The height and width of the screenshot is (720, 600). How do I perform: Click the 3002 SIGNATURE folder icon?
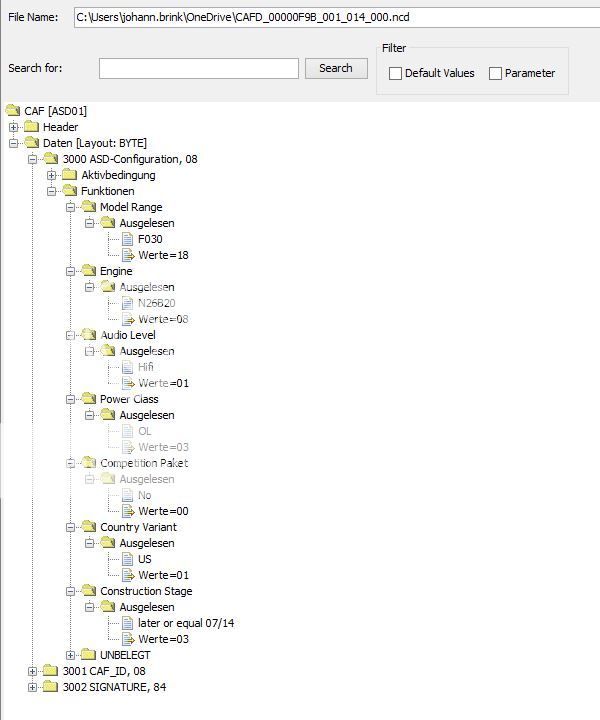(50, 687)
